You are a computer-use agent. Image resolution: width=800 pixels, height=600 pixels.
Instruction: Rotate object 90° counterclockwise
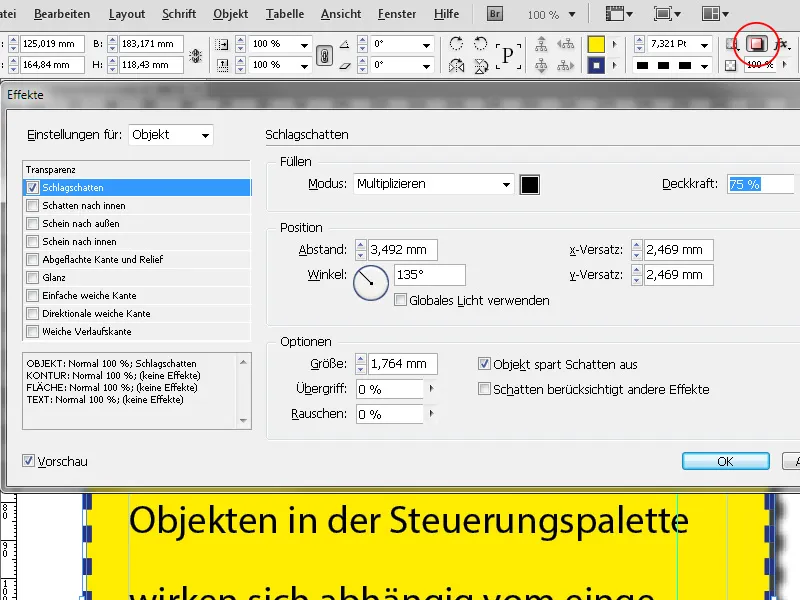(480, 44)
